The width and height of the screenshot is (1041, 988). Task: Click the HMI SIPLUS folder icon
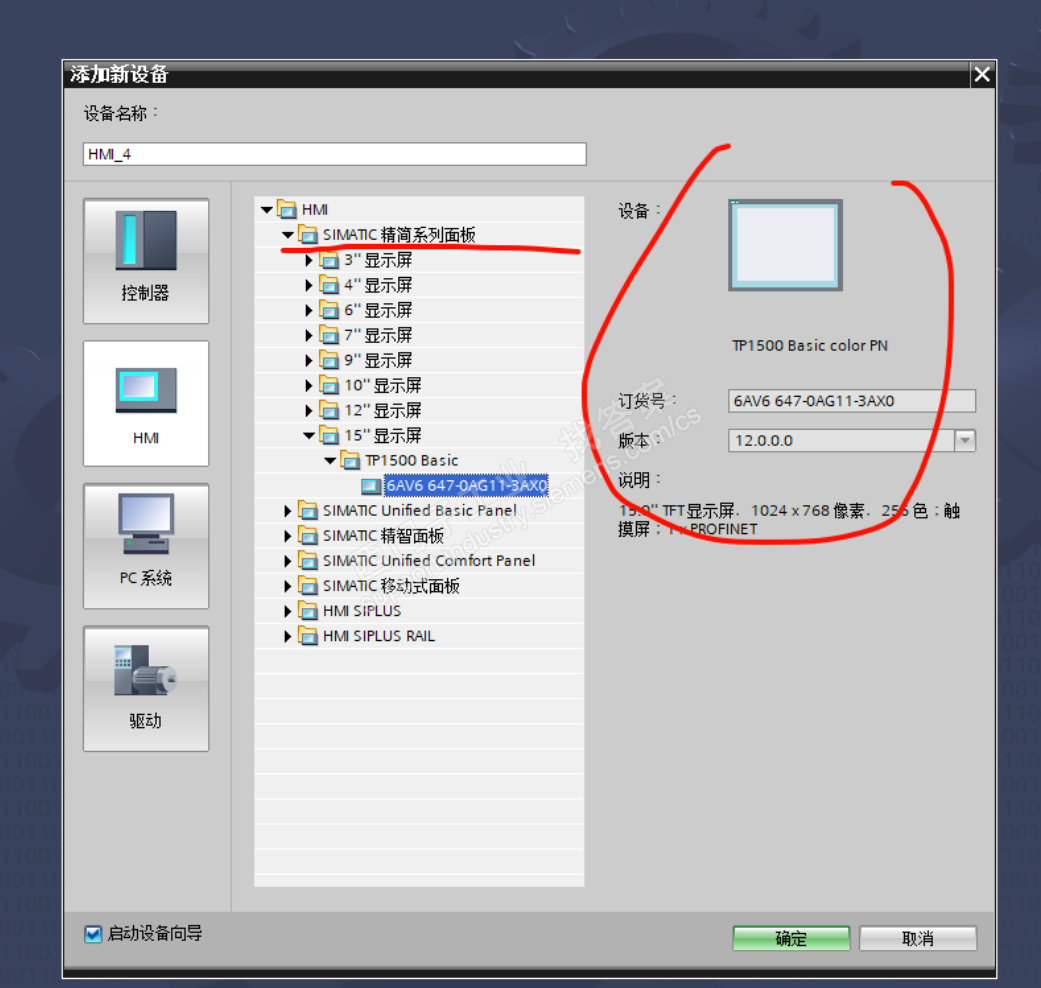(x=308, y=611)
